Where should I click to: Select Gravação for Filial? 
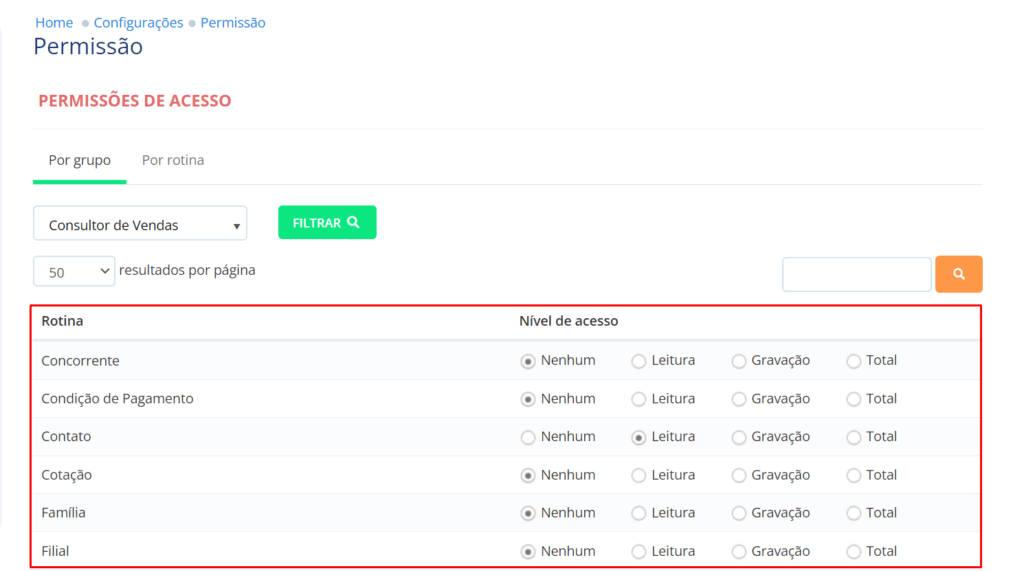pyautogui.click(x=739, y=552)
